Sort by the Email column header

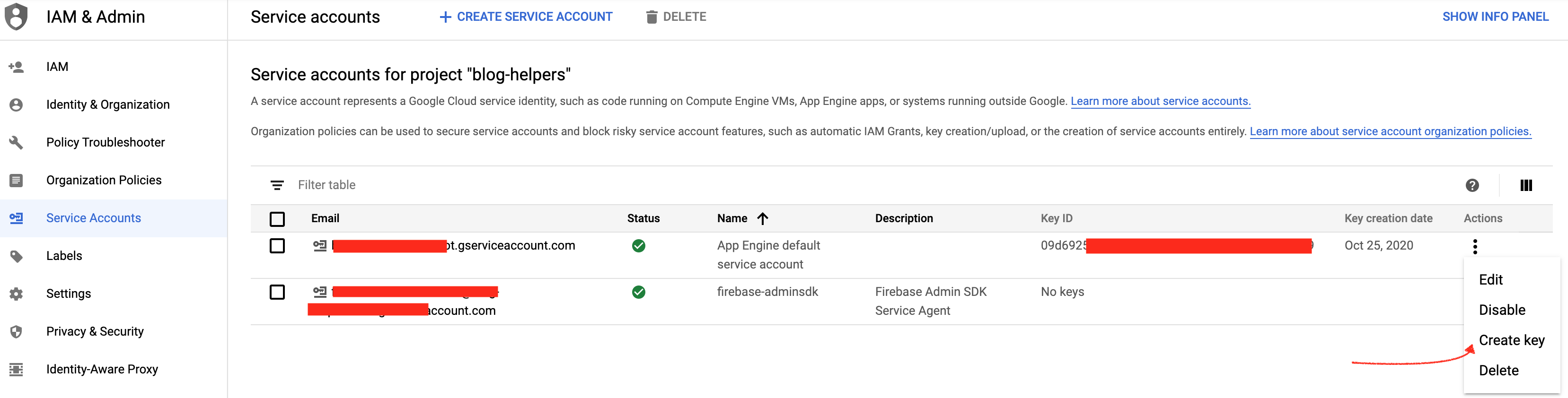click(x=325, y=218)
